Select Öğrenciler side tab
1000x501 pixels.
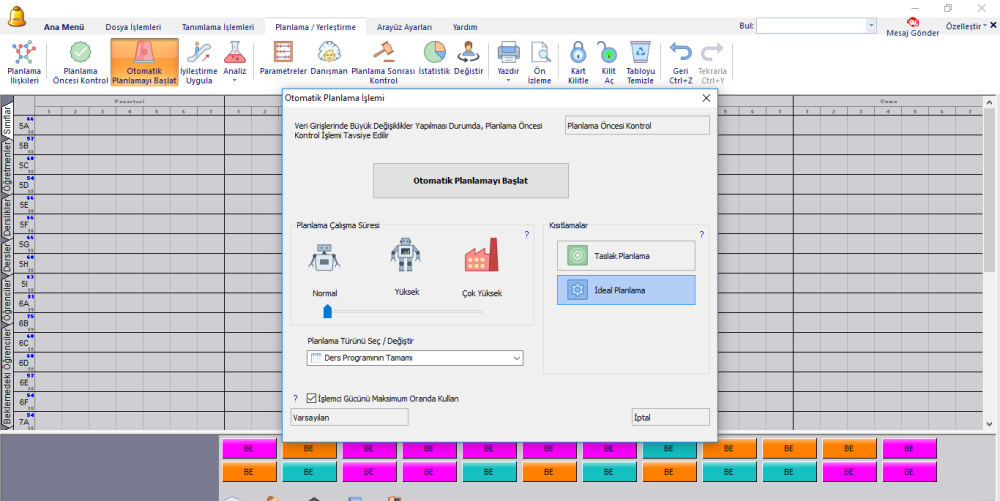click(6, 301)
